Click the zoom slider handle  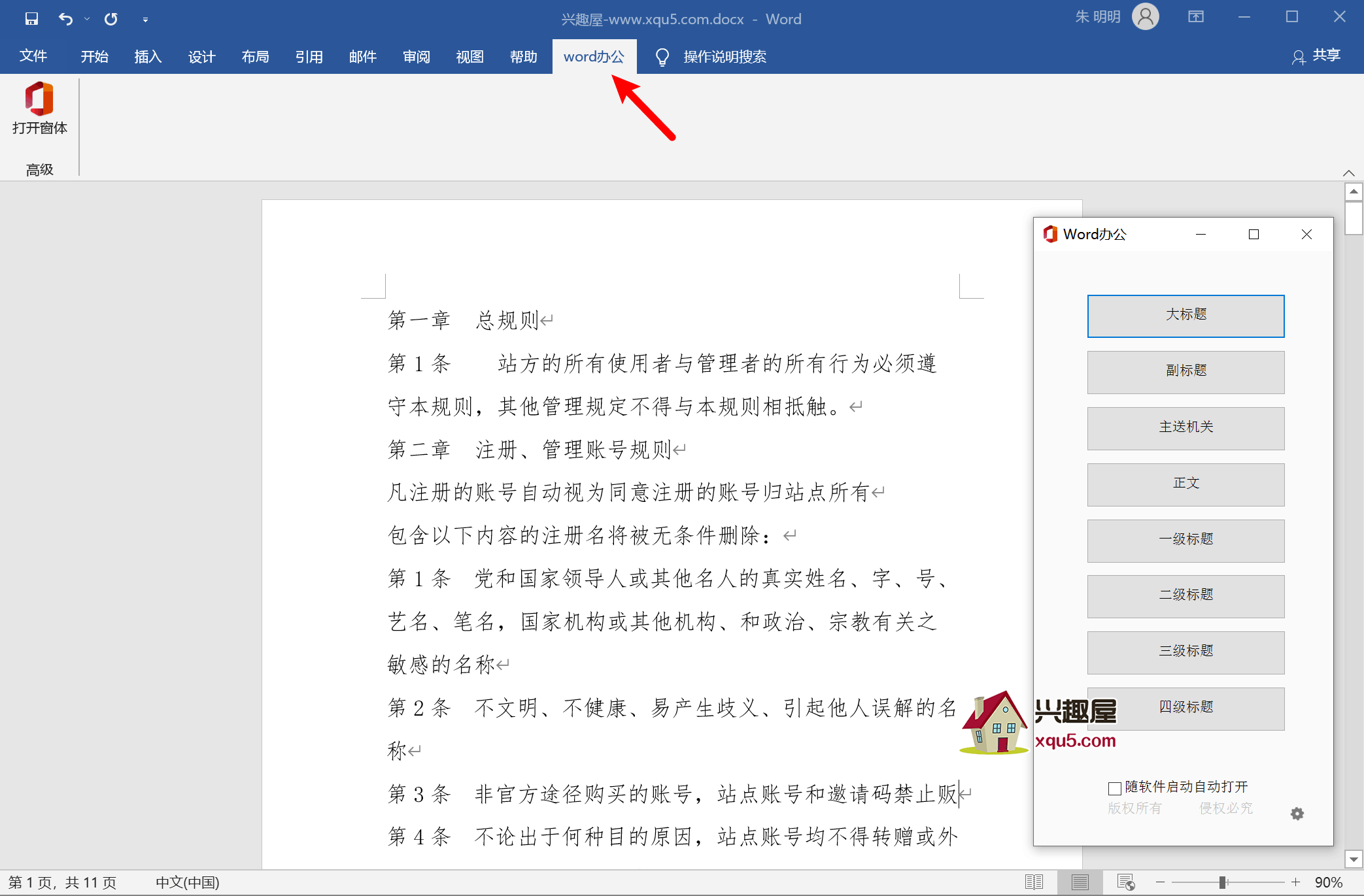[1222, 882]
